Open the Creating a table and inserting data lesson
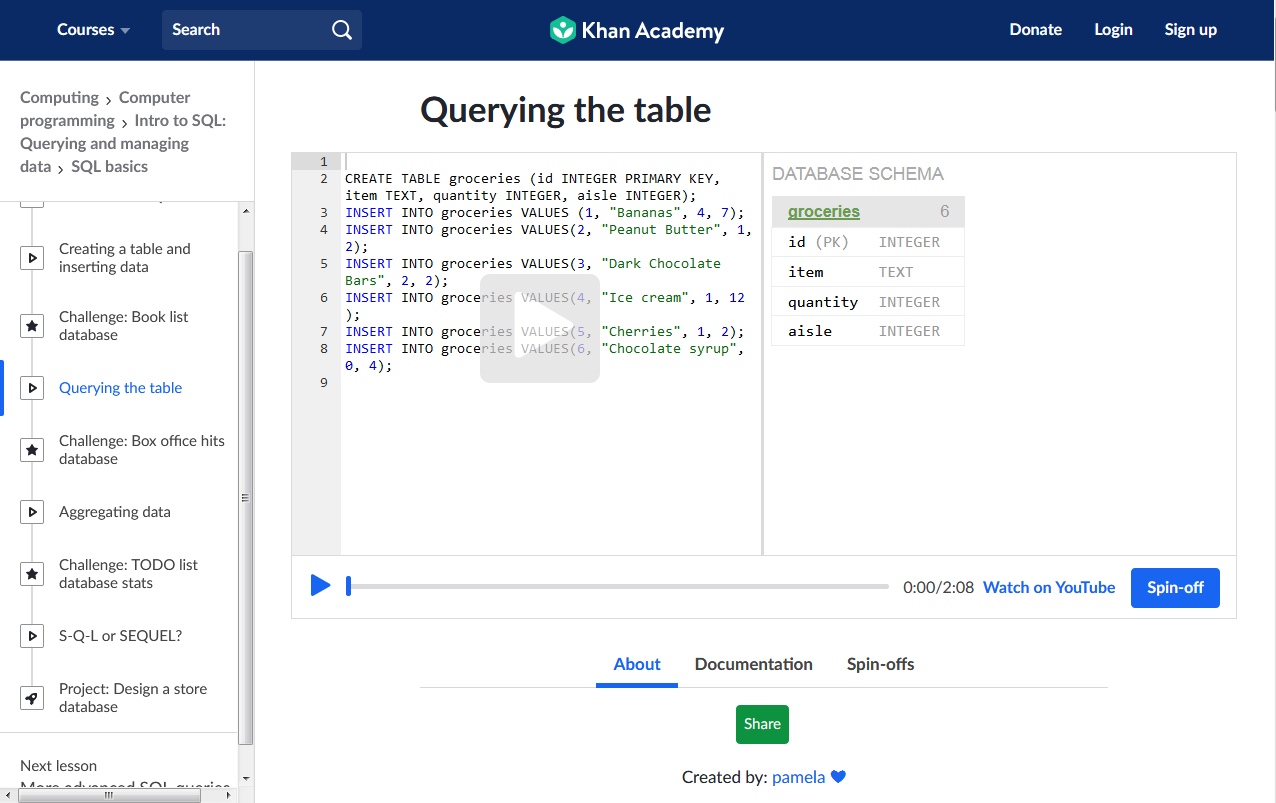 [124, 258]
